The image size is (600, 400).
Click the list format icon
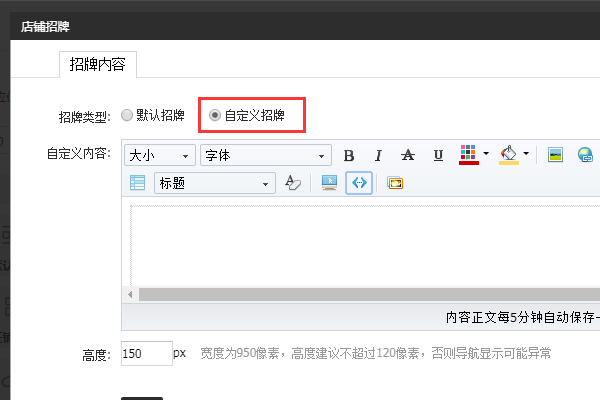[137, 183]
